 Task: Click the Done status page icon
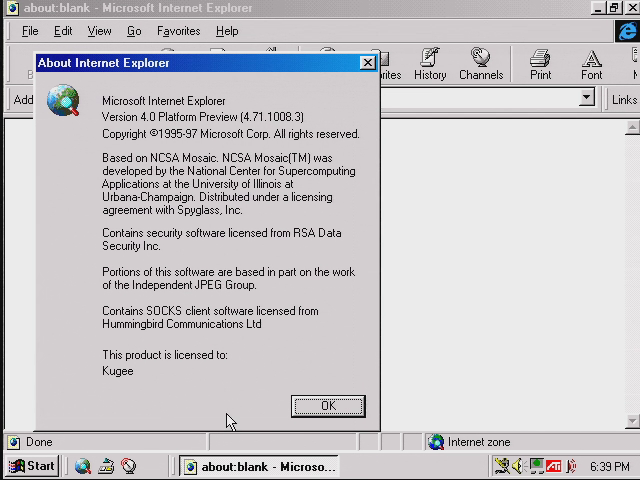13,442
